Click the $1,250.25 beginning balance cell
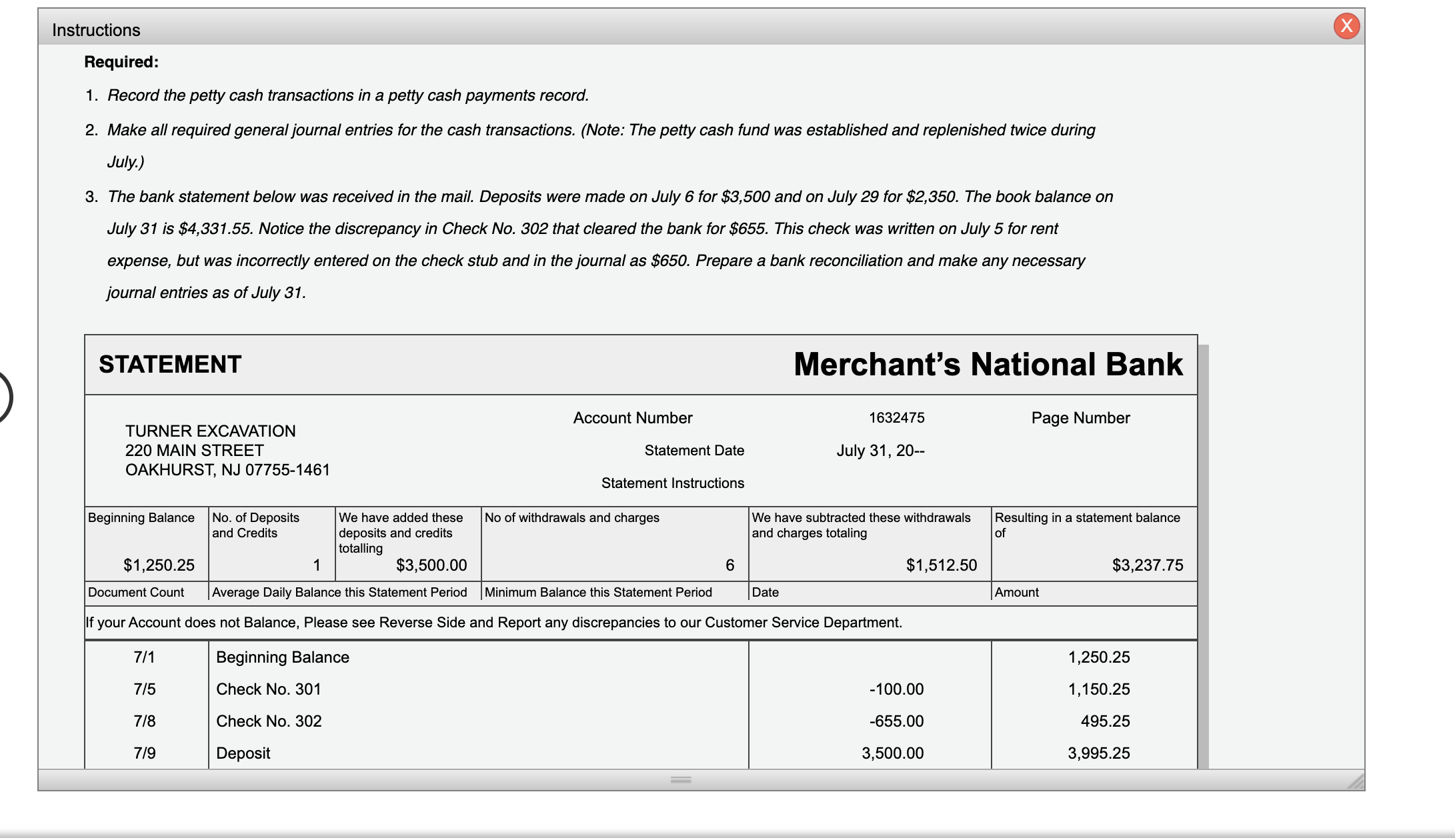 coord(159,565)
